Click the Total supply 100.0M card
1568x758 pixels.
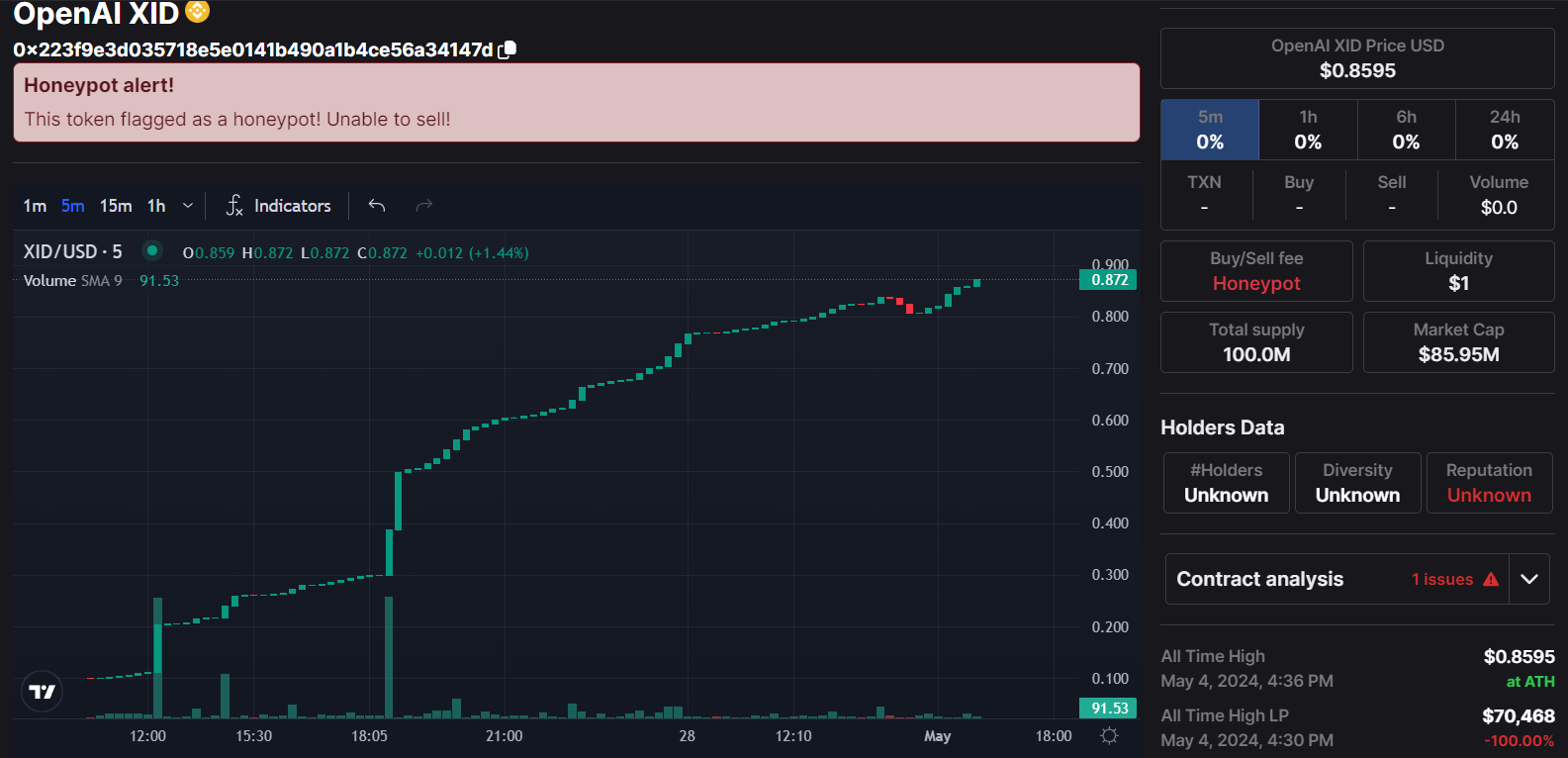(x=1256, y=342)
